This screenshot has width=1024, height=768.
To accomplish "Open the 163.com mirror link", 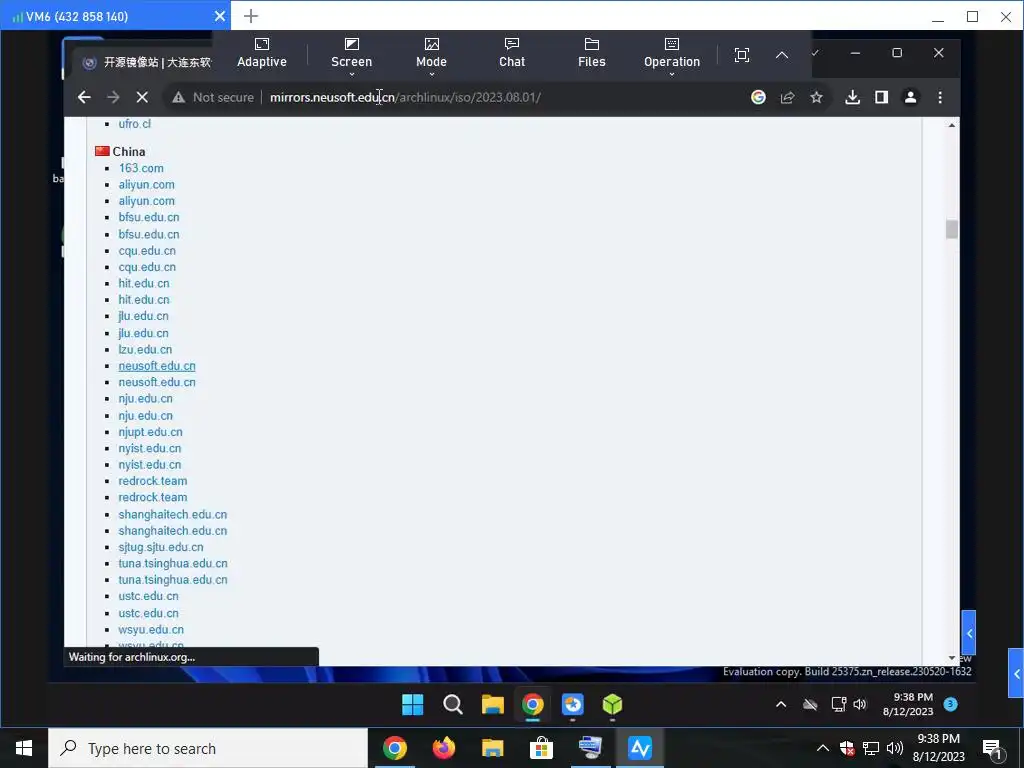I will 141,168.
